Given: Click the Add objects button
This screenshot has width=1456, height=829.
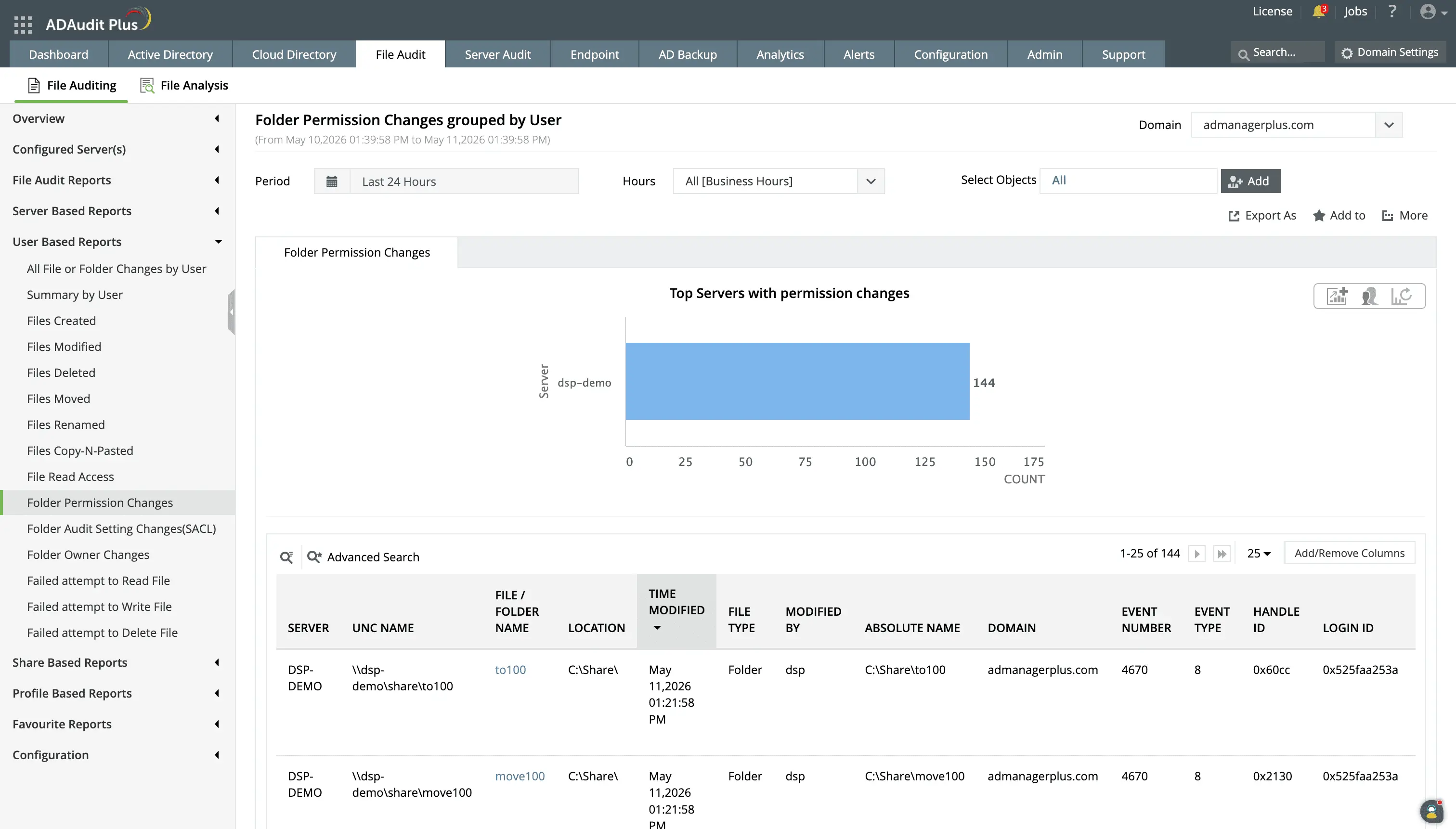Looking at the screenshot, I should coord(1250,181).
